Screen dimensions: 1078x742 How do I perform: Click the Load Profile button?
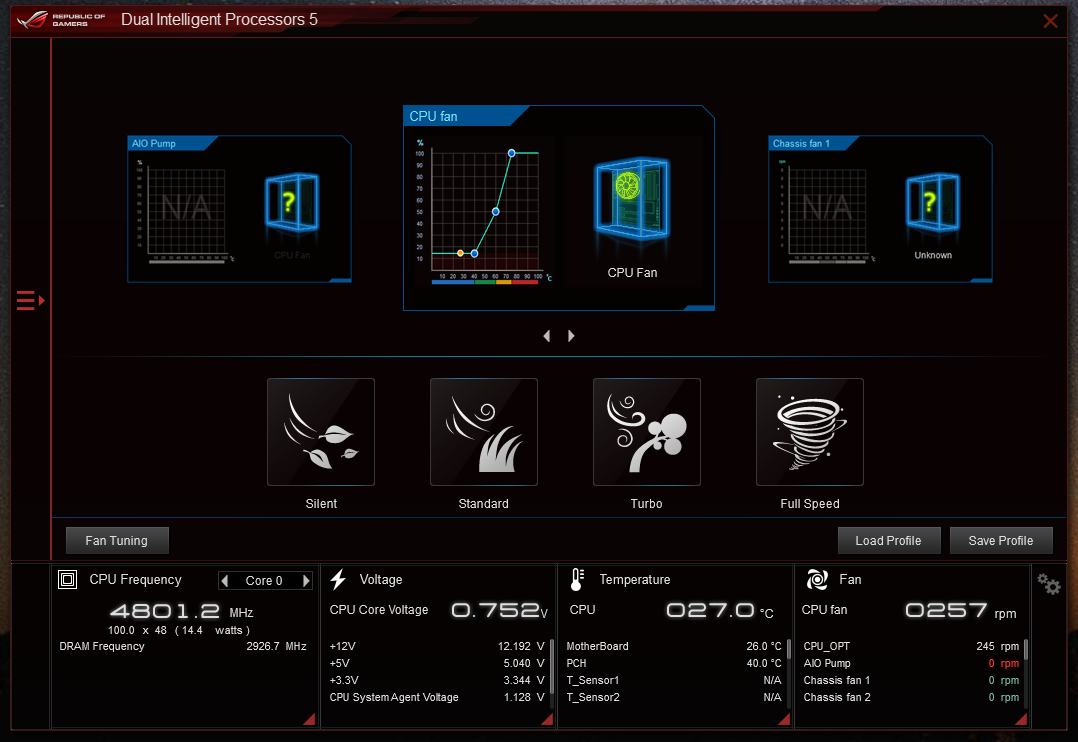pyautogui.click(x=889, y=541)
